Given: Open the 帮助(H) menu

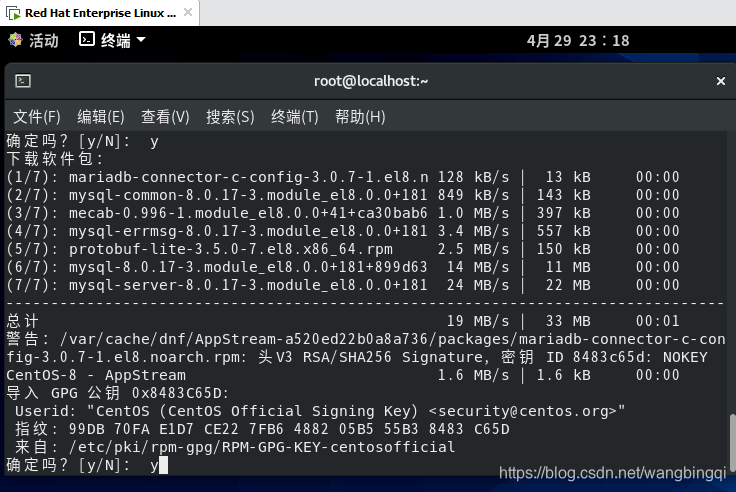Looking at the screenshot, I should (360, 116).
